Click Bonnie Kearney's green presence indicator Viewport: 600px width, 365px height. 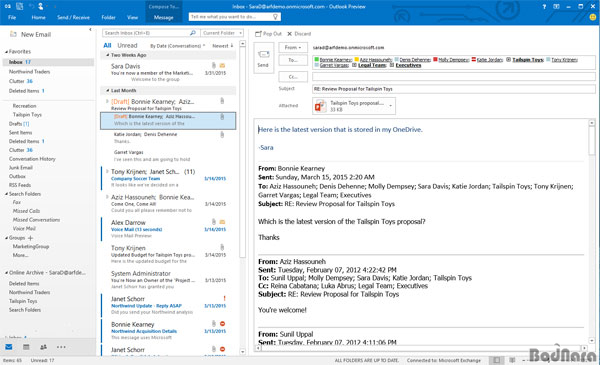click(316, 60)
